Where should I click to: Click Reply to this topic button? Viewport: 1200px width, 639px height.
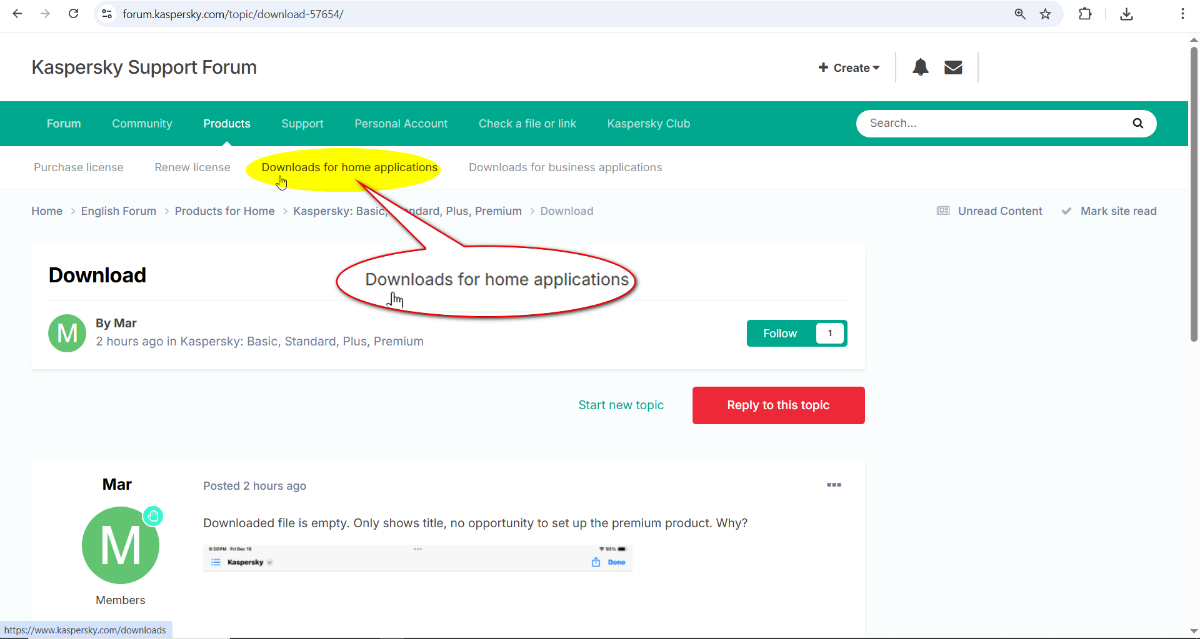778,405
